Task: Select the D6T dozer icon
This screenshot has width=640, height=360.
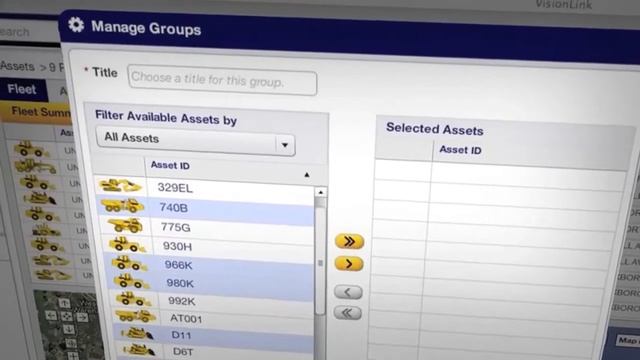Action: point(139,350)
